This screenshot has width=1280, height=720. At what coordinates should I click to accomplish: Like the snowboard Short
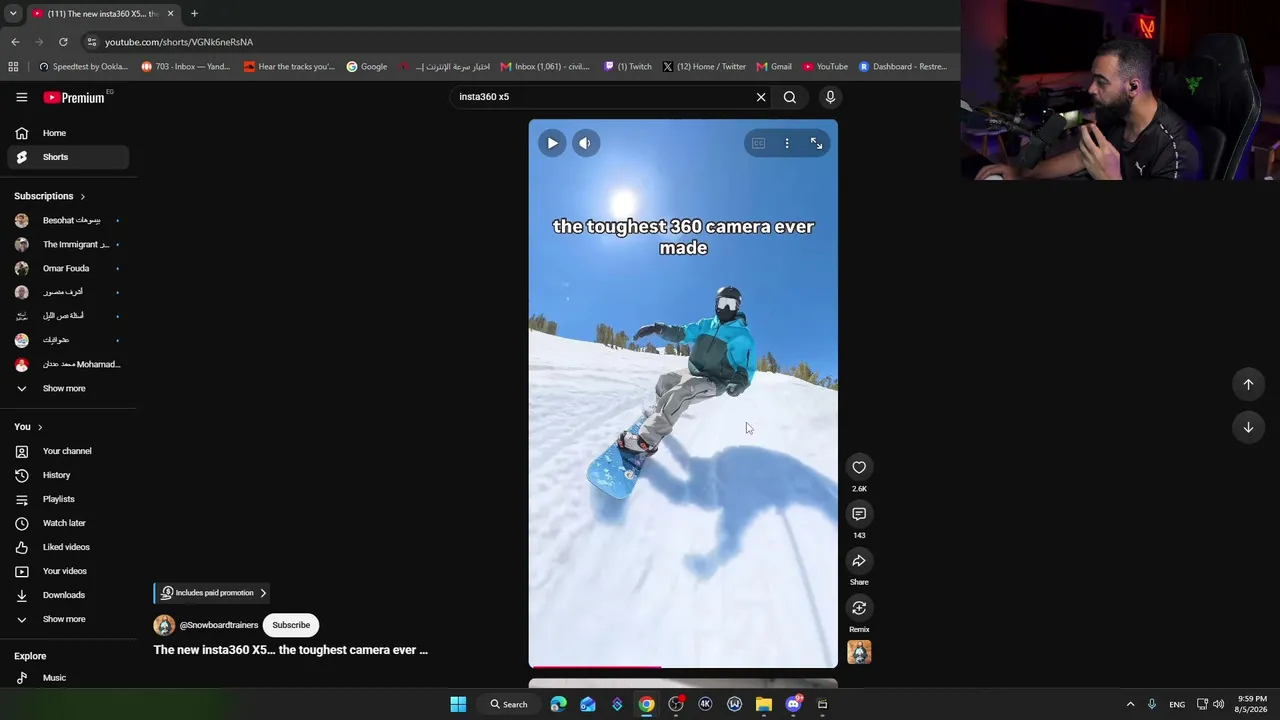(859, 467)
